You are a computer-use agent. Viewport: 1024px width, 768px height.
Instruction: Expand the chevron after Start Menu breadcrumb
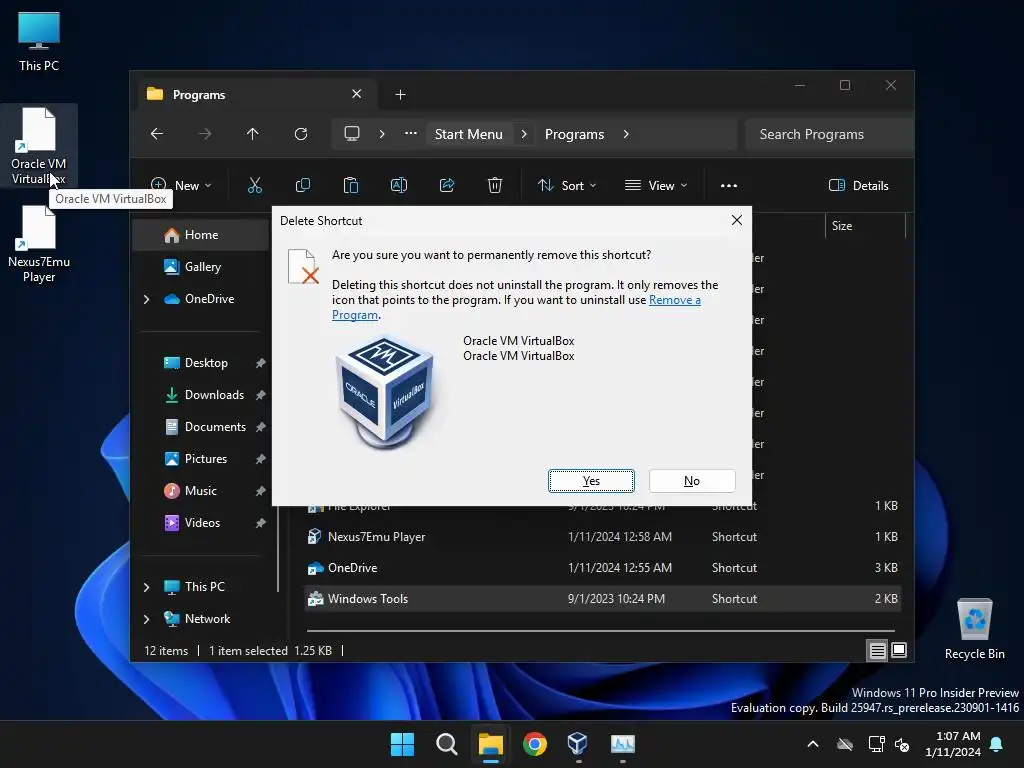click(x=524, y=134)
